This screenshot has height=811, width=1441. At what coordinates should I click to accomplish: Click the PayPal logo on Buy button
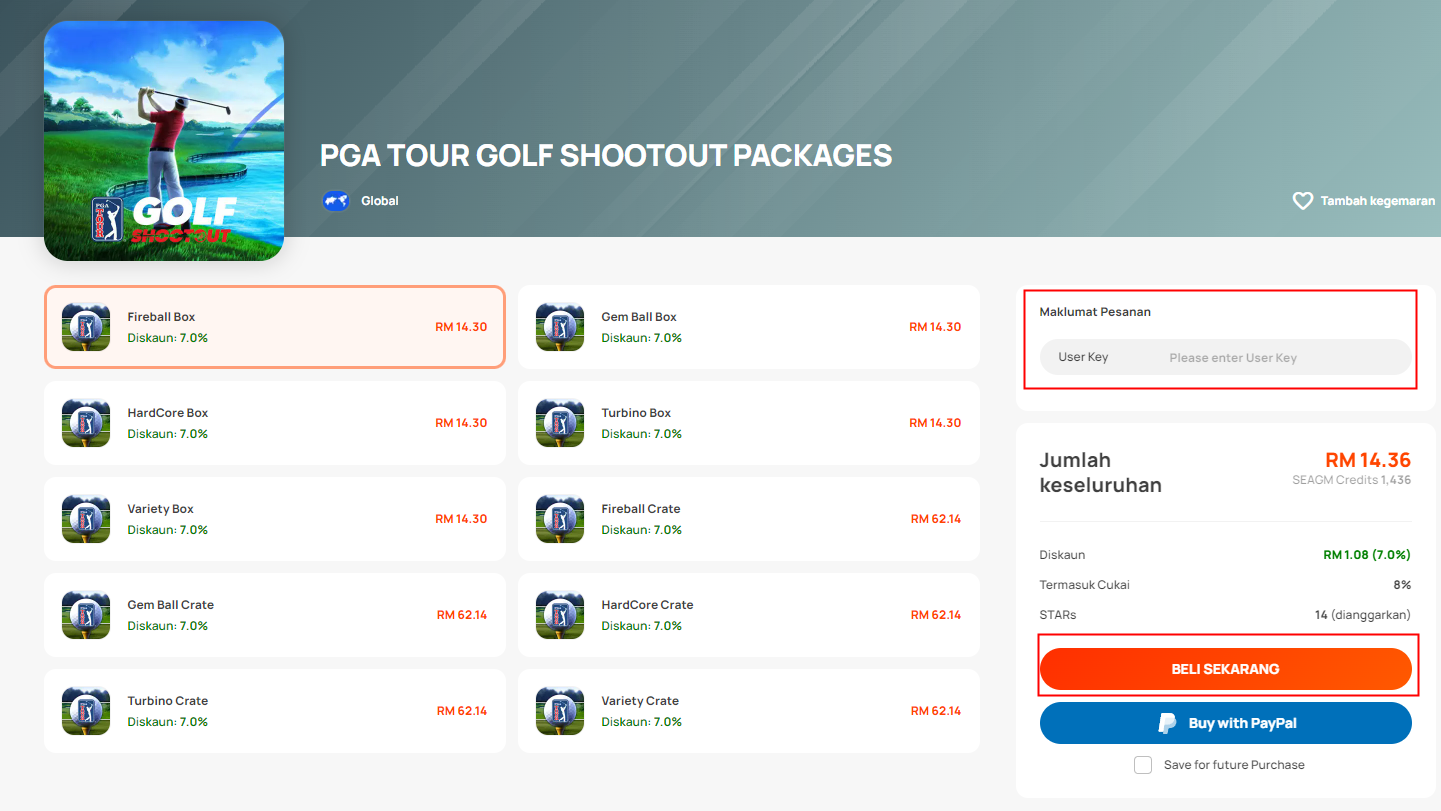(1167, 723)
